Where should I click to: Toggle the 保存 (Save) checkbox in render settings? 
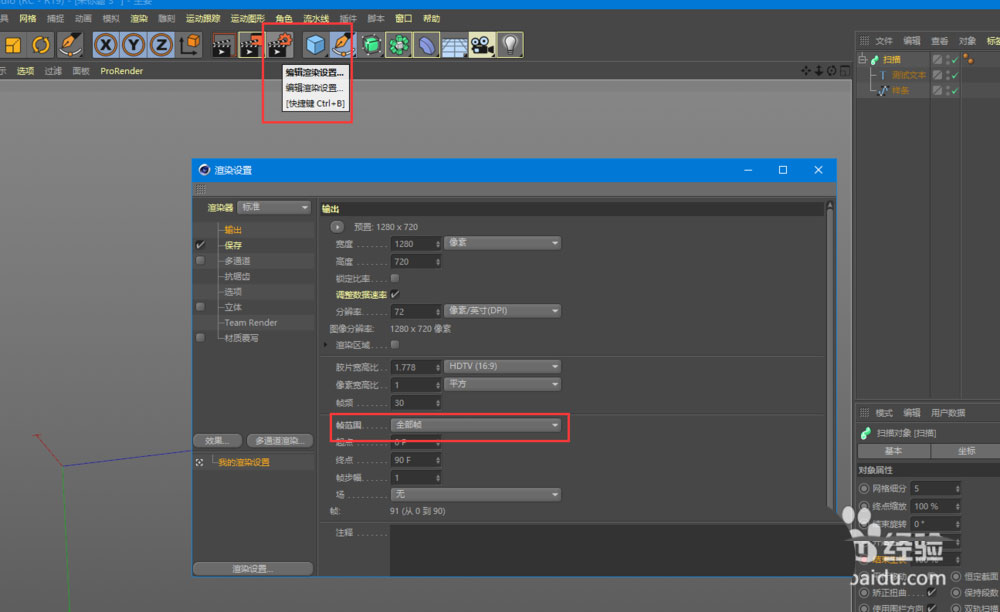pyautogui.click(x=200, y=245)
